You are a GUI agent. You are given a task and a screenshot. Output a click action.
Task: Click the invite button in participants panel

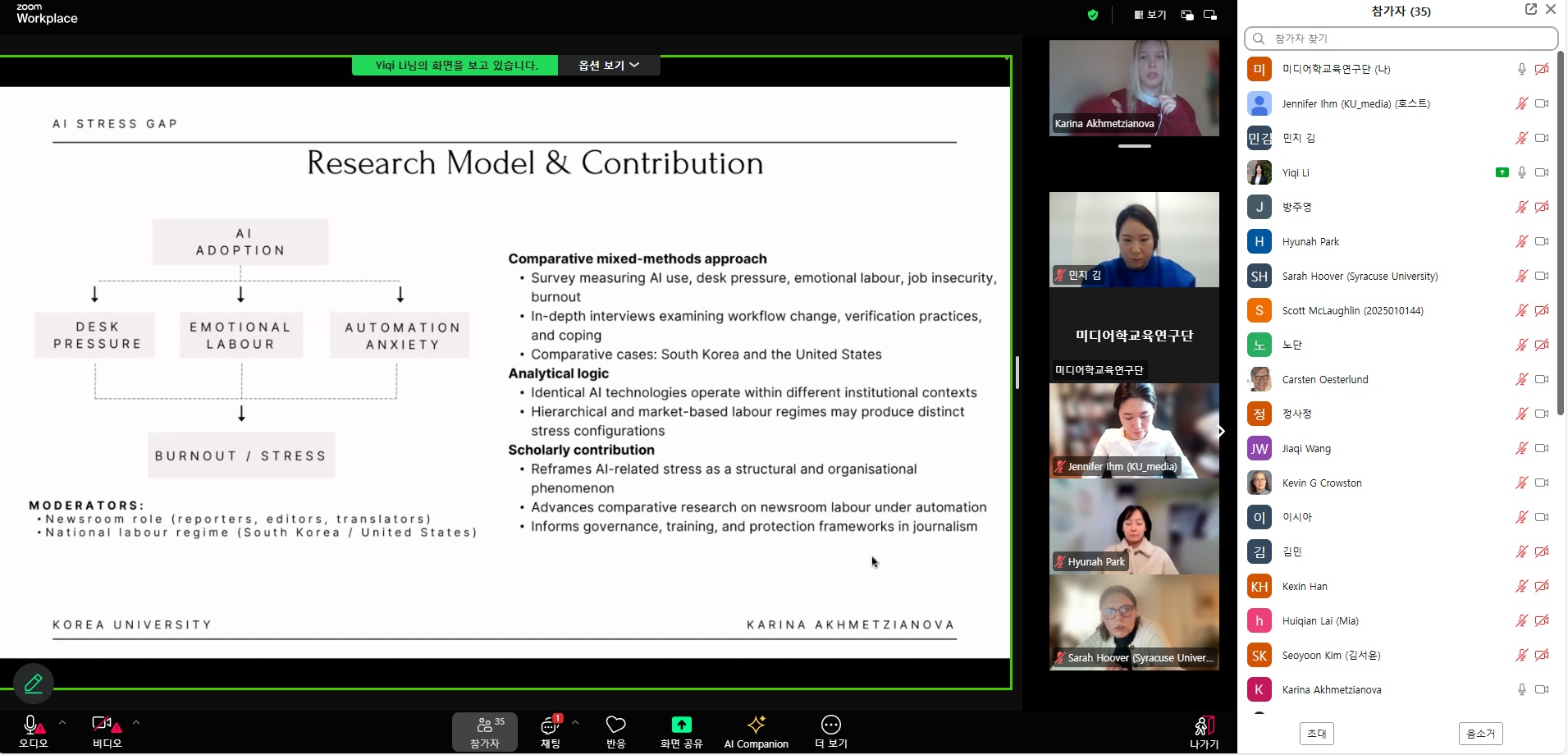[x=1316, y=734]
